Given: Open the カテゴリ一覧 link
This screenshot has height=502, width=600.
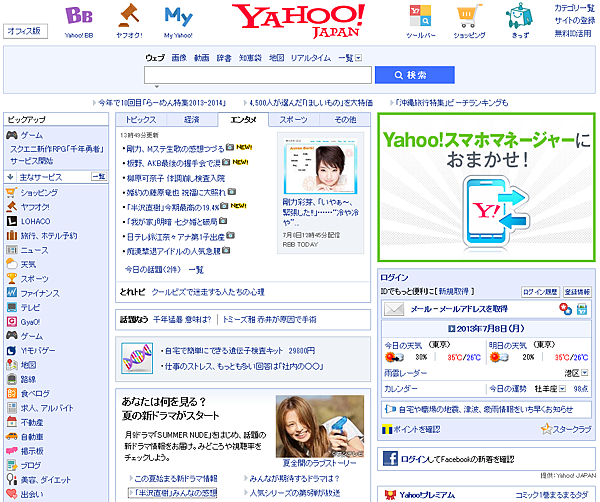Looking at the screenshot, I should (x=574, y=8).
